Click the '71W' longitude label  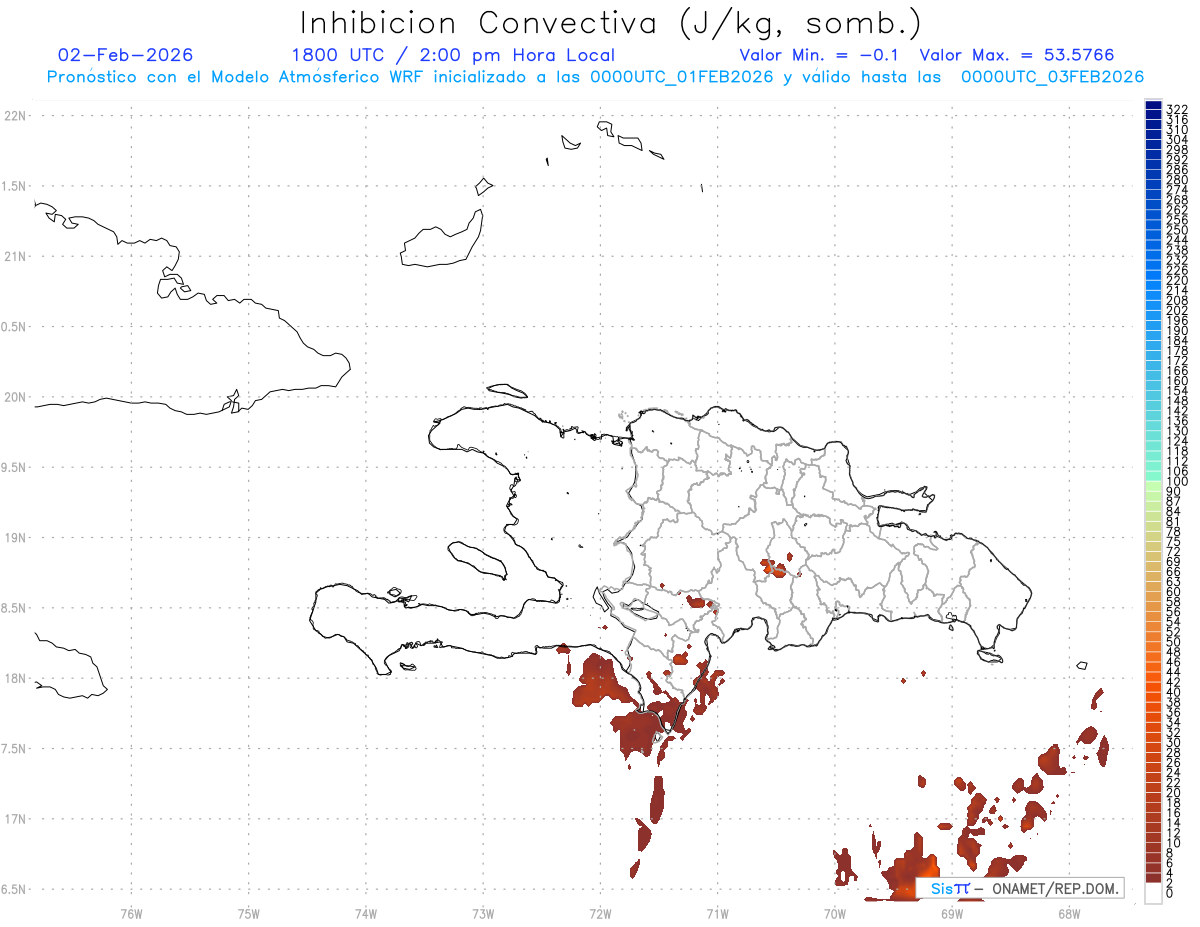click(x=717, y=913)
